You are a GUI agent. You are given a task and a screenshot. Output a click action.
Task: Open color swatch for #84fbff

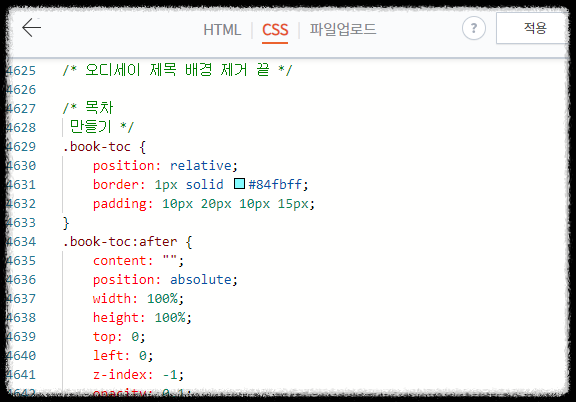tap(239, 183)
